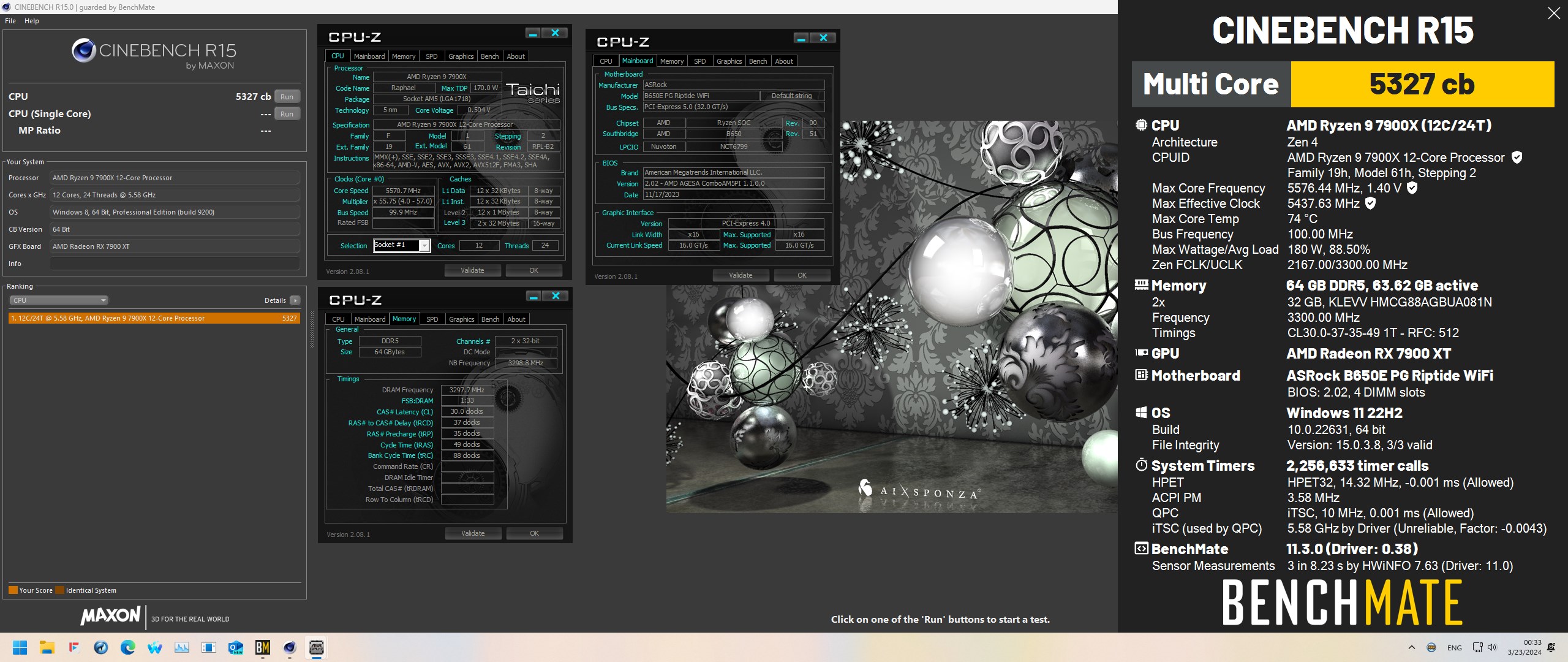
Task: Select the top ranking entry scoring 5327
Action: [x=154, y=318]
